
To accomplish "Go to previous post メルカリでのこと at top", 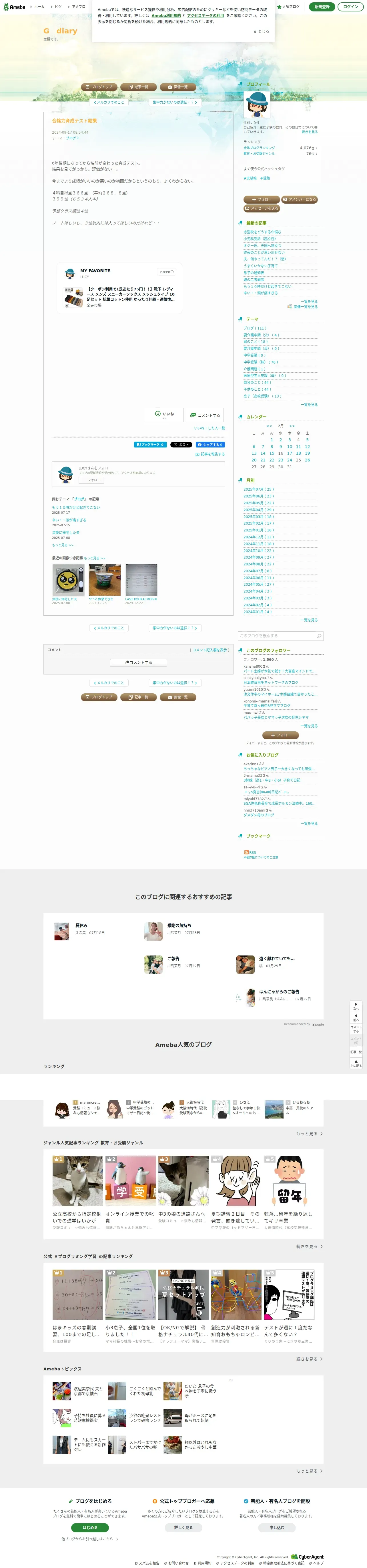I will [x=109, y=102].
